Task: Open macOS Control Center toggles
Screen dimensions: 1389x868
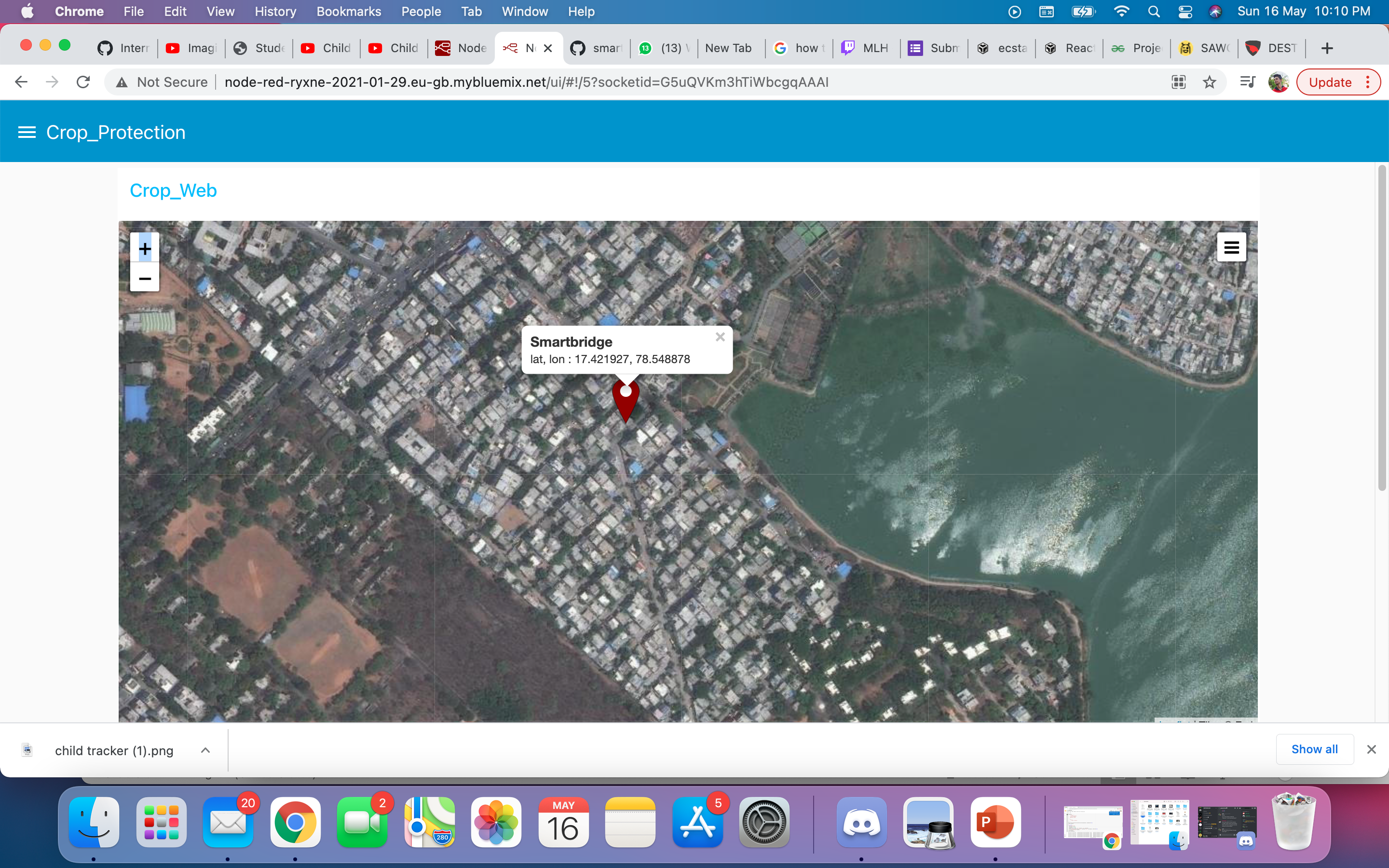Action: click(1185, 12)
